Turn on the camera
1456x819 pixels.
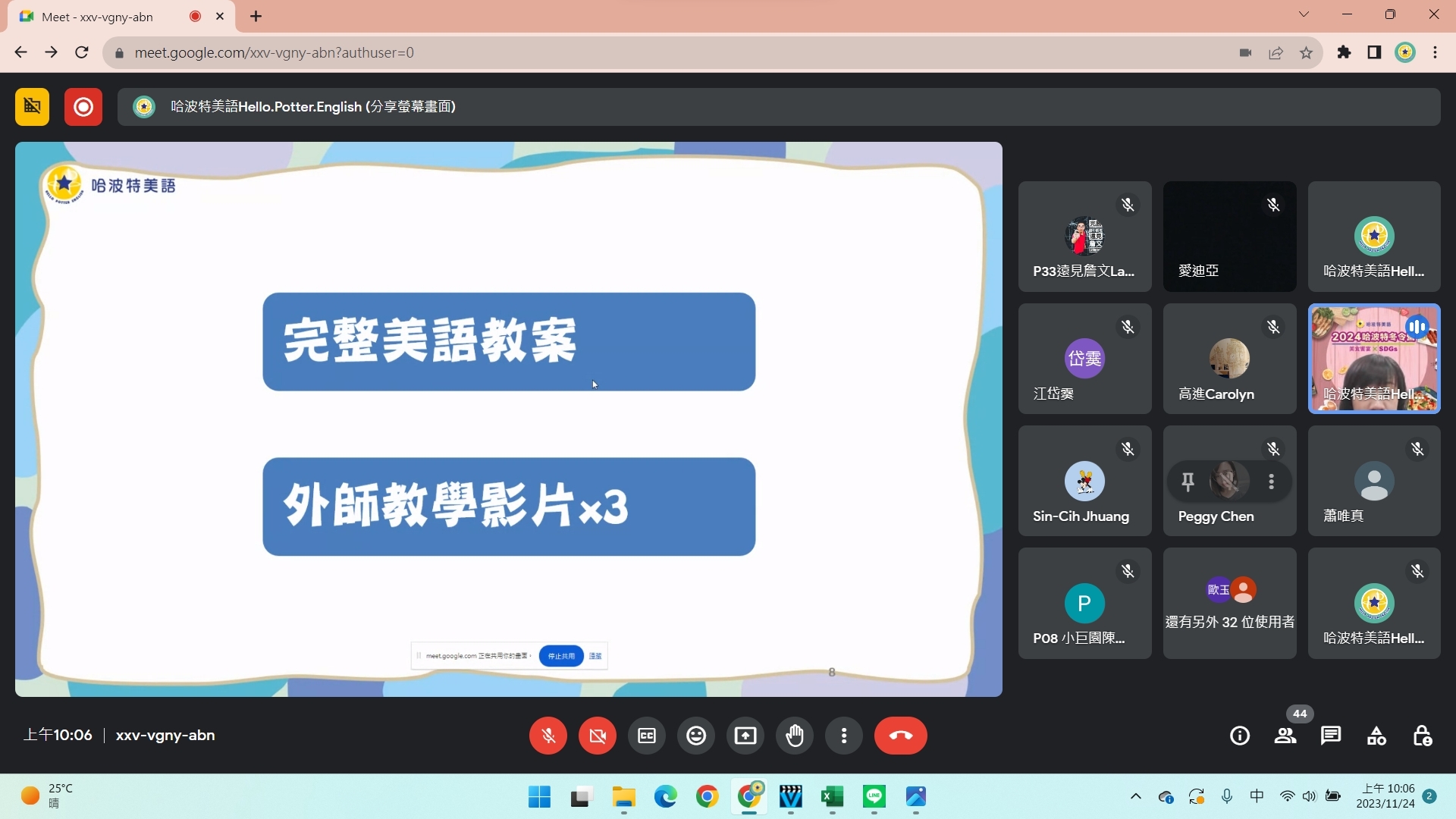[x=597, y=736]
